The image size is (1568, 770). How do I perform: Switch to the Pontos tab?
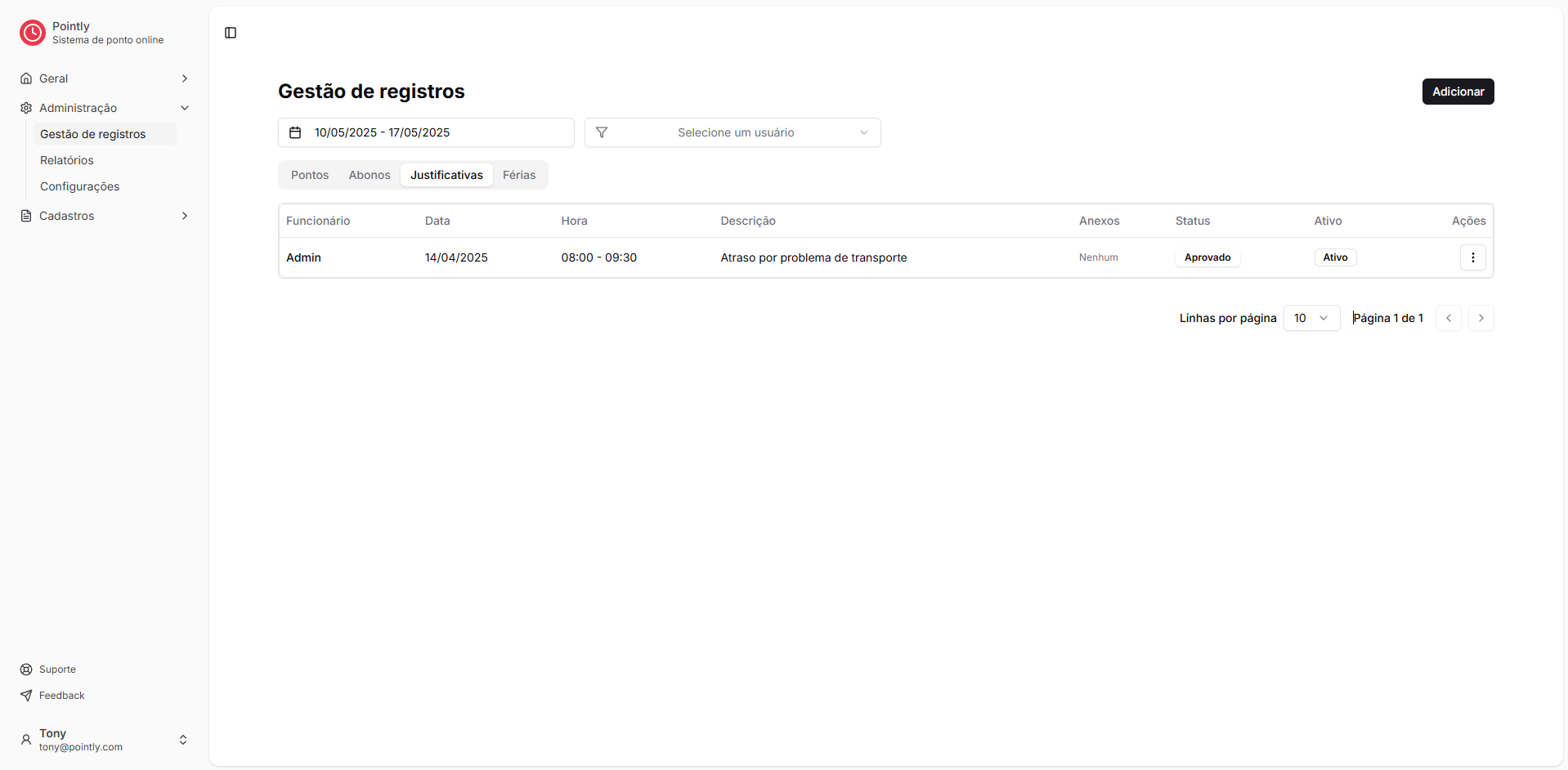click(x=309, y=174)
